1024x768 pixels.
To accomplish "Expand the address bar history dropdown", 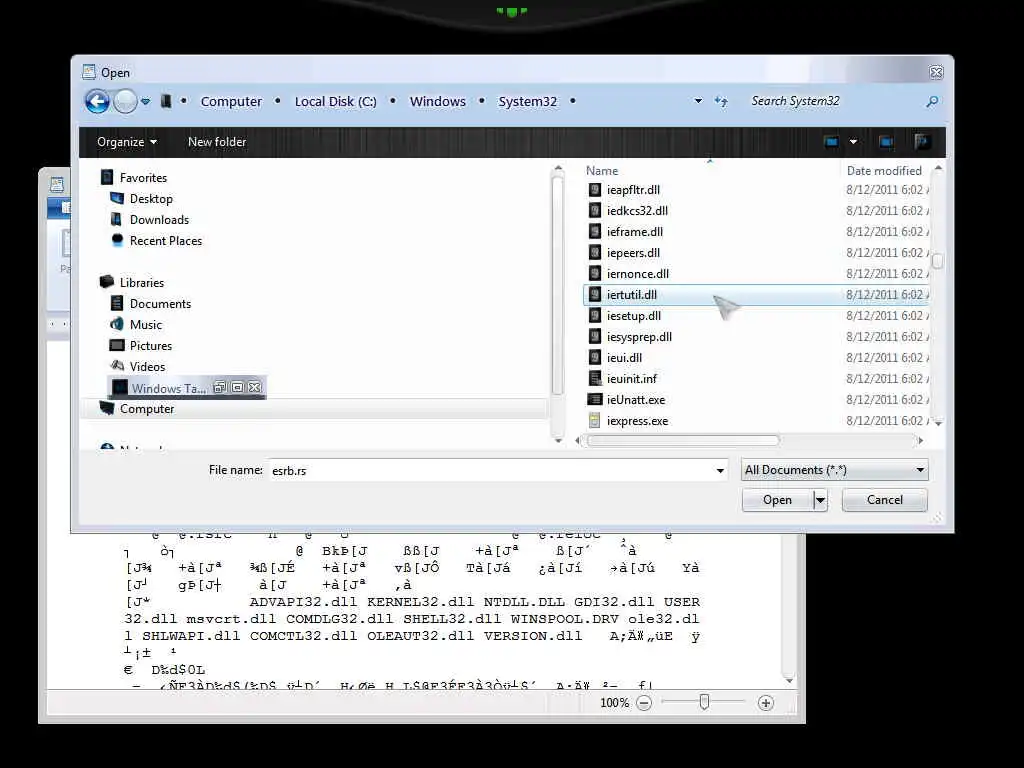I will click(x=698, y=101).
